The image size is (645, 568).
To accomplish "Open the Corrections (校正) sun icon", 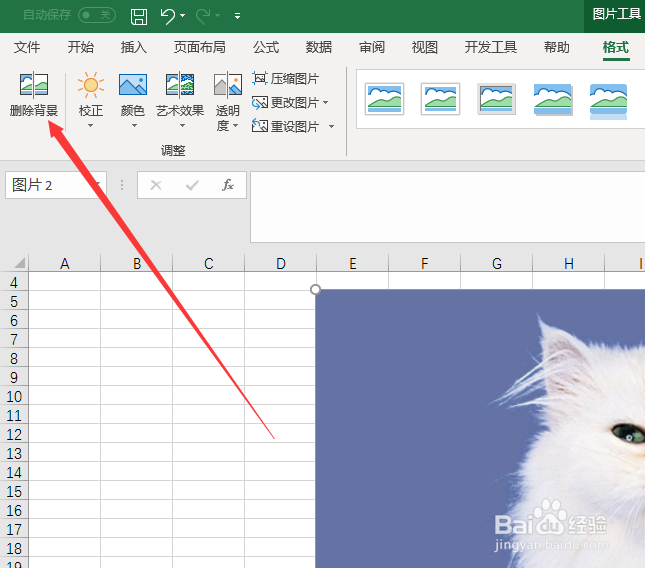I will tap(90, 85).
